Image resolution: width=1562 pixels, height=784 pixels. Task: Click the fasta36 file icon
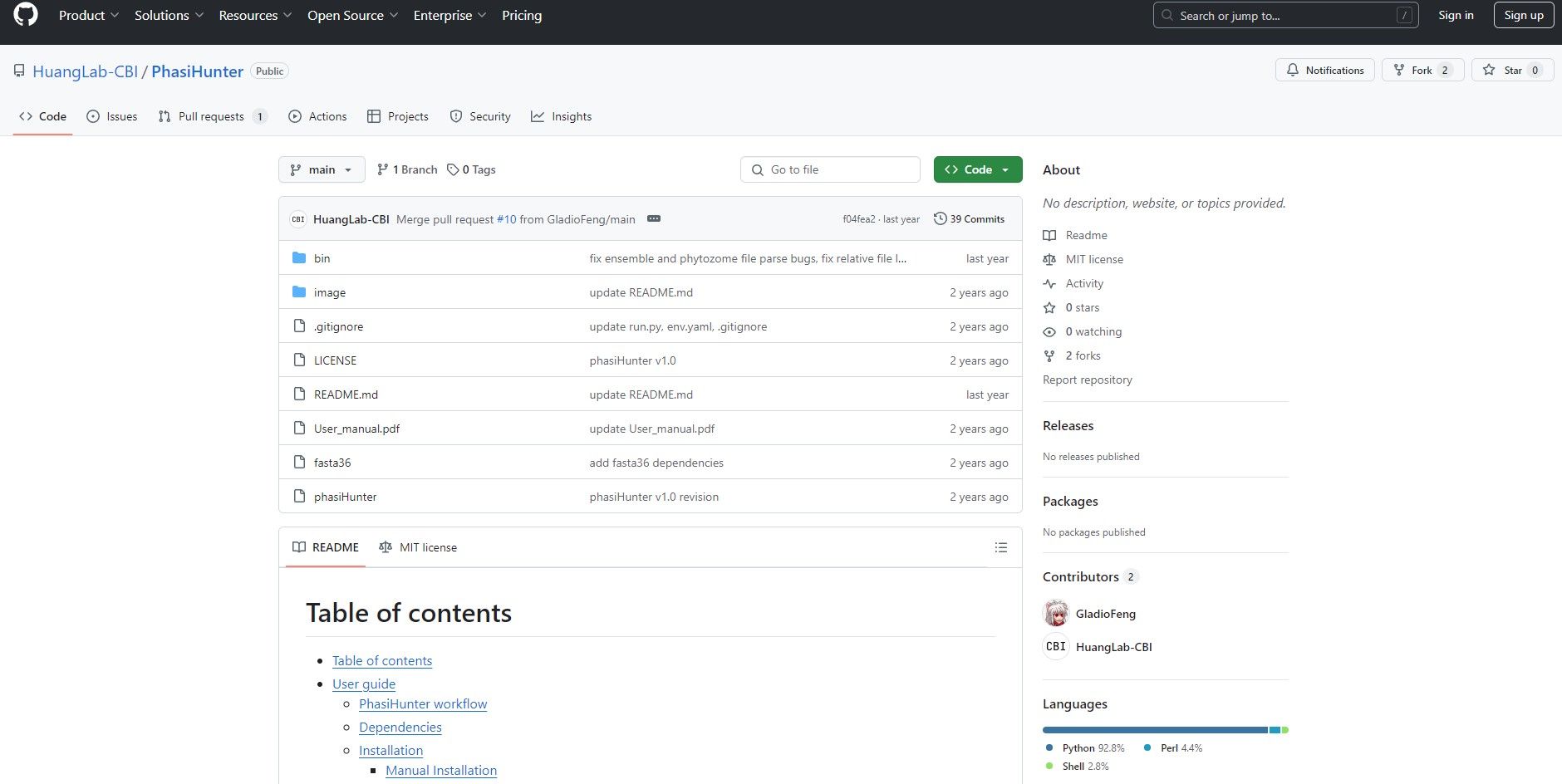[299, 463]
